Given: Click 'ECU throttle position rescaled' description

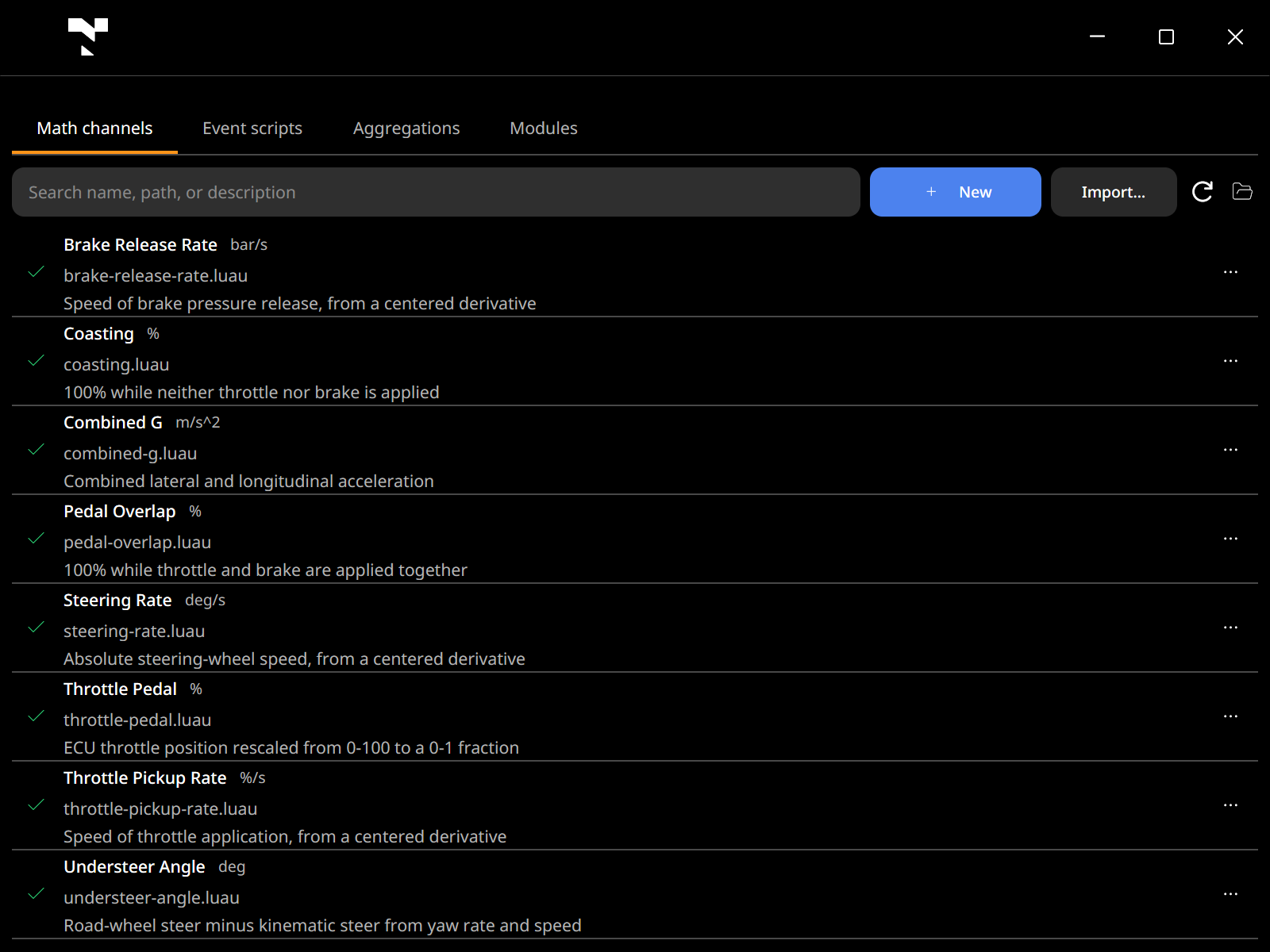Looking at the screenshot, I should (291, 748).
